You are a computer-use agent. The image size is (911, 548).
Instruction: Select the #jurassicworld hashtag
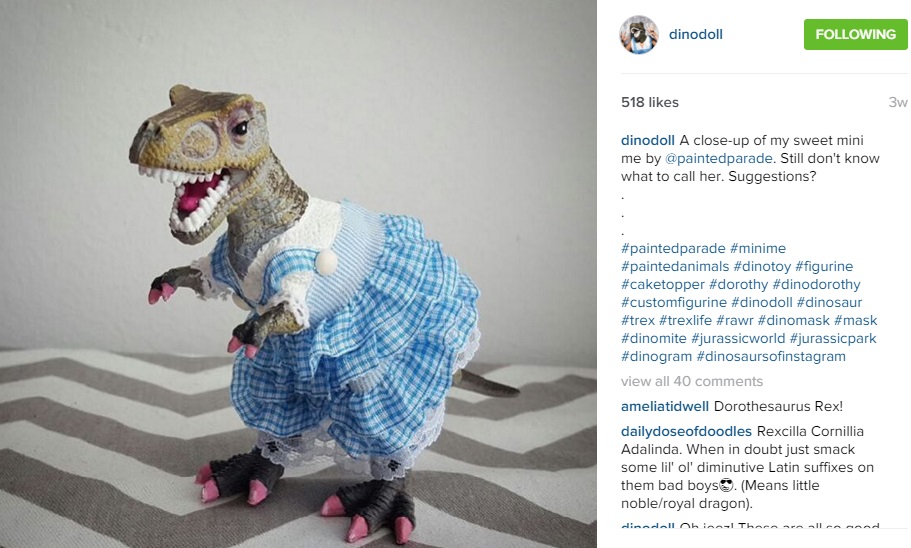click(738, 338)
